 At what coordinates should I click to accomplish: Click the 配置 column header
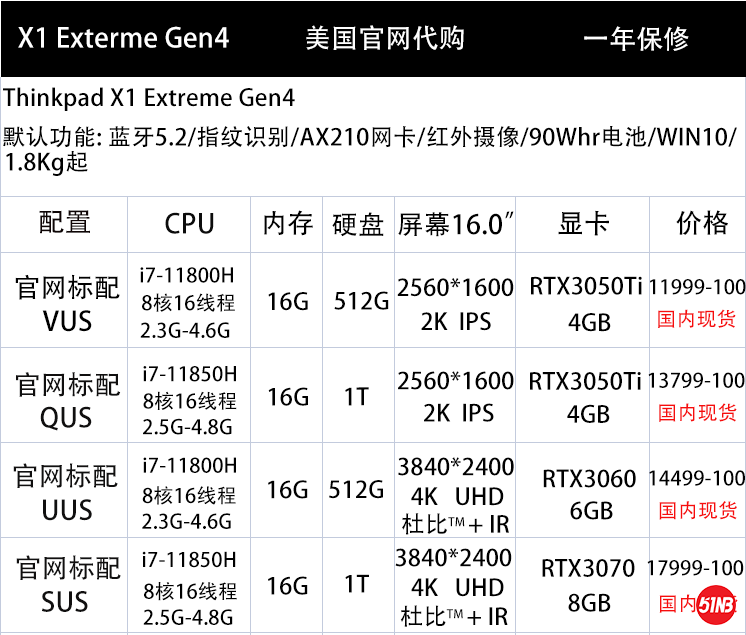click(x=65, y=223)
